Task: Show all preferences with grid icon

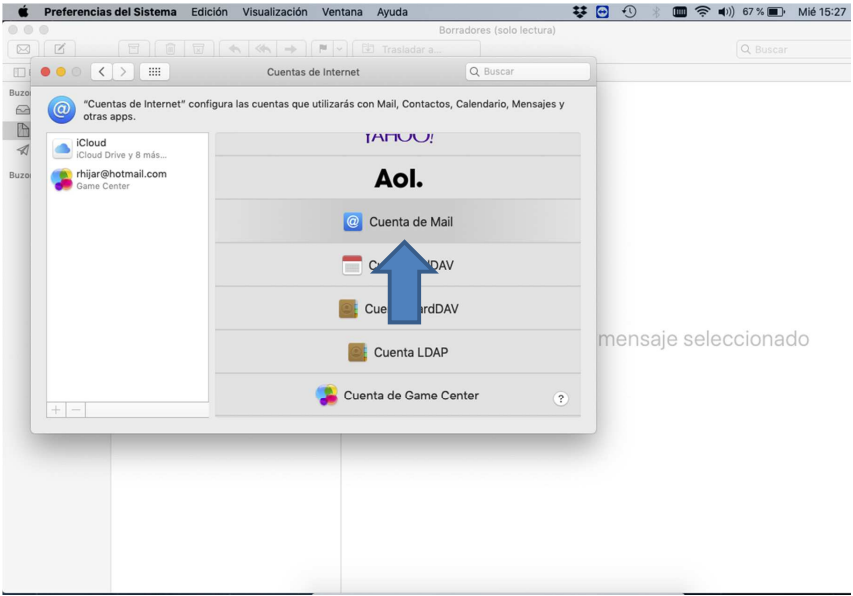Action: 154,72
